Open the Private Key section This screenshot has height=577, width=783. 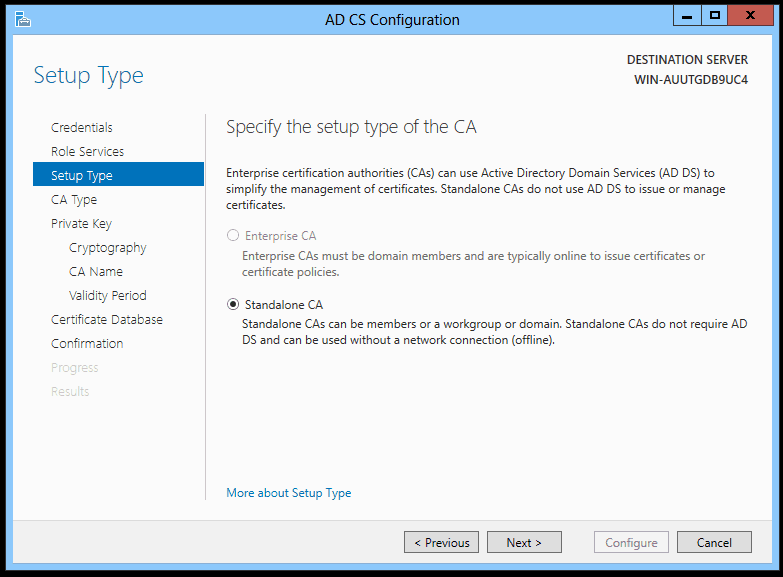[x=81, y=223]
